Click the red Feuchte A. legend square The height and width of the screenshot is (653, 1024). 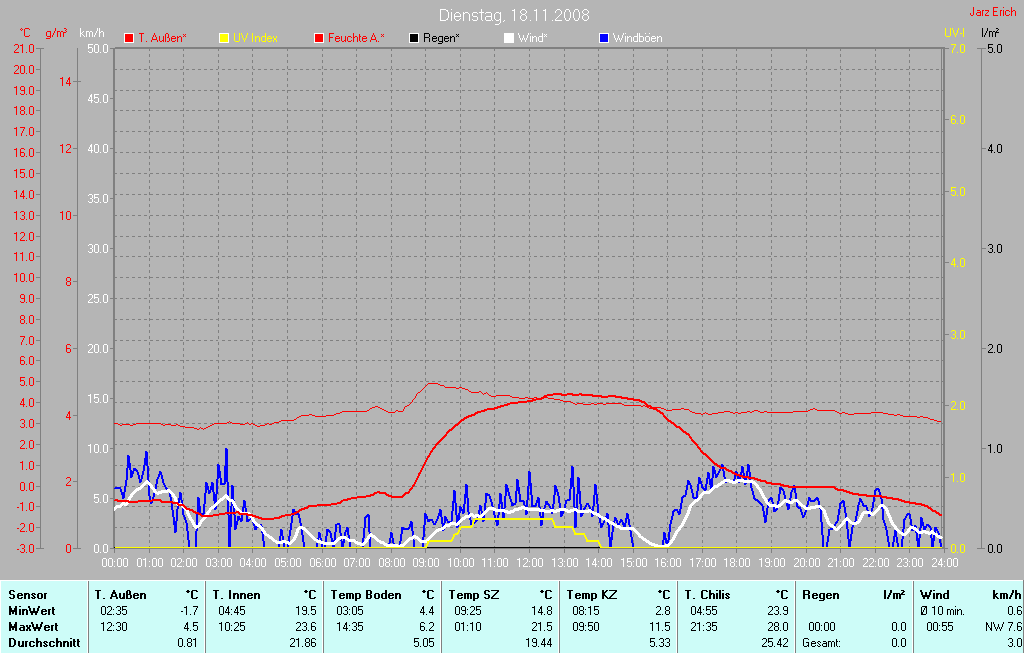319,38
